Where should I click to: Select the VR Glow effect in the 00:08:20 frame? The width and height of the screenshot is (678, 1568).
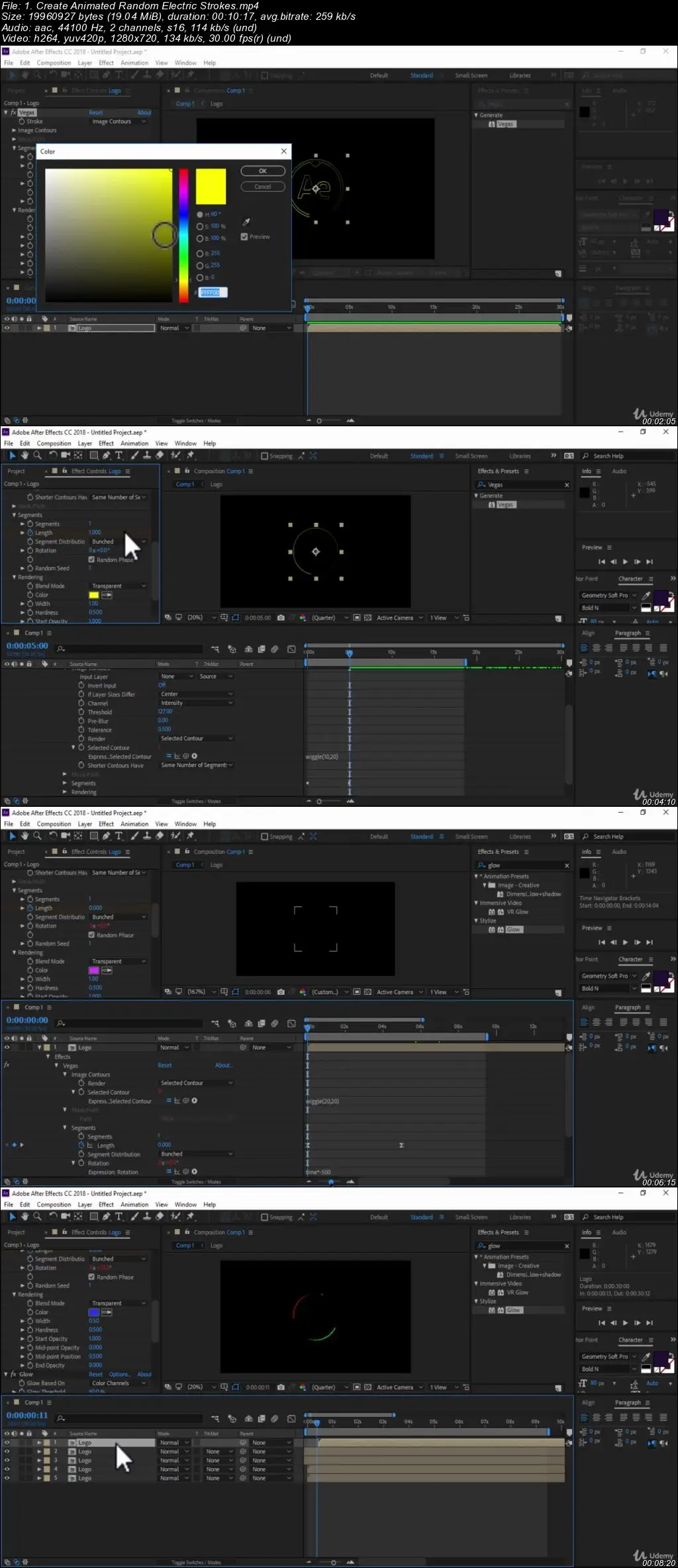(518, 1293)
